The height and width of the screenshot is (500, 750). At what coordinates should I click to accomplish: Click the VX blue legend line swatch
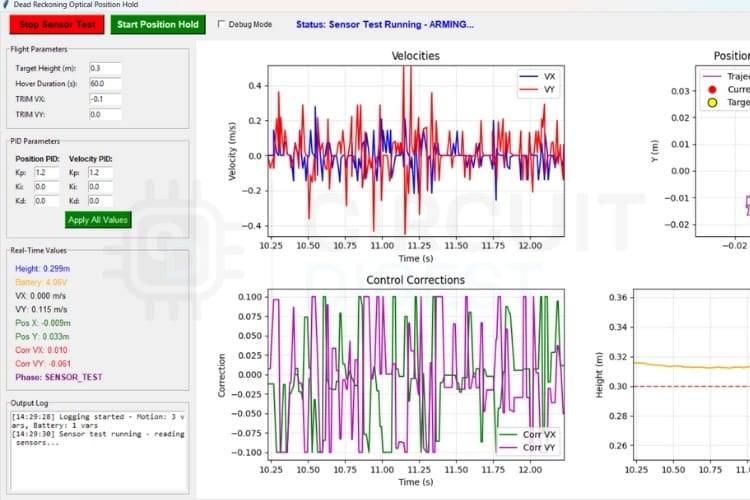pyautogui.click(x=527, y=77)
